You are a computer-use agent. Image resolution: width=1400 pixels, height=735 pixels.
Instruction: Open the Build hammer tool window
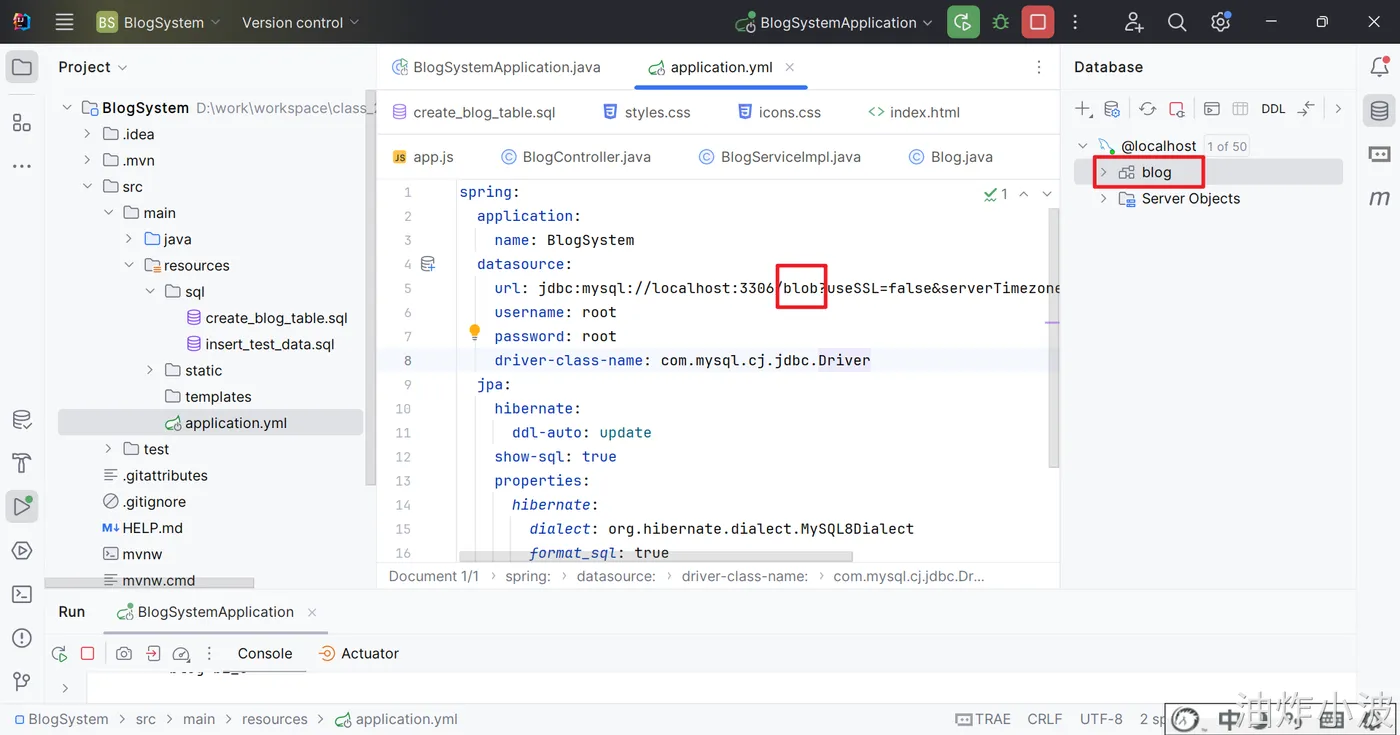click(22, 463)
